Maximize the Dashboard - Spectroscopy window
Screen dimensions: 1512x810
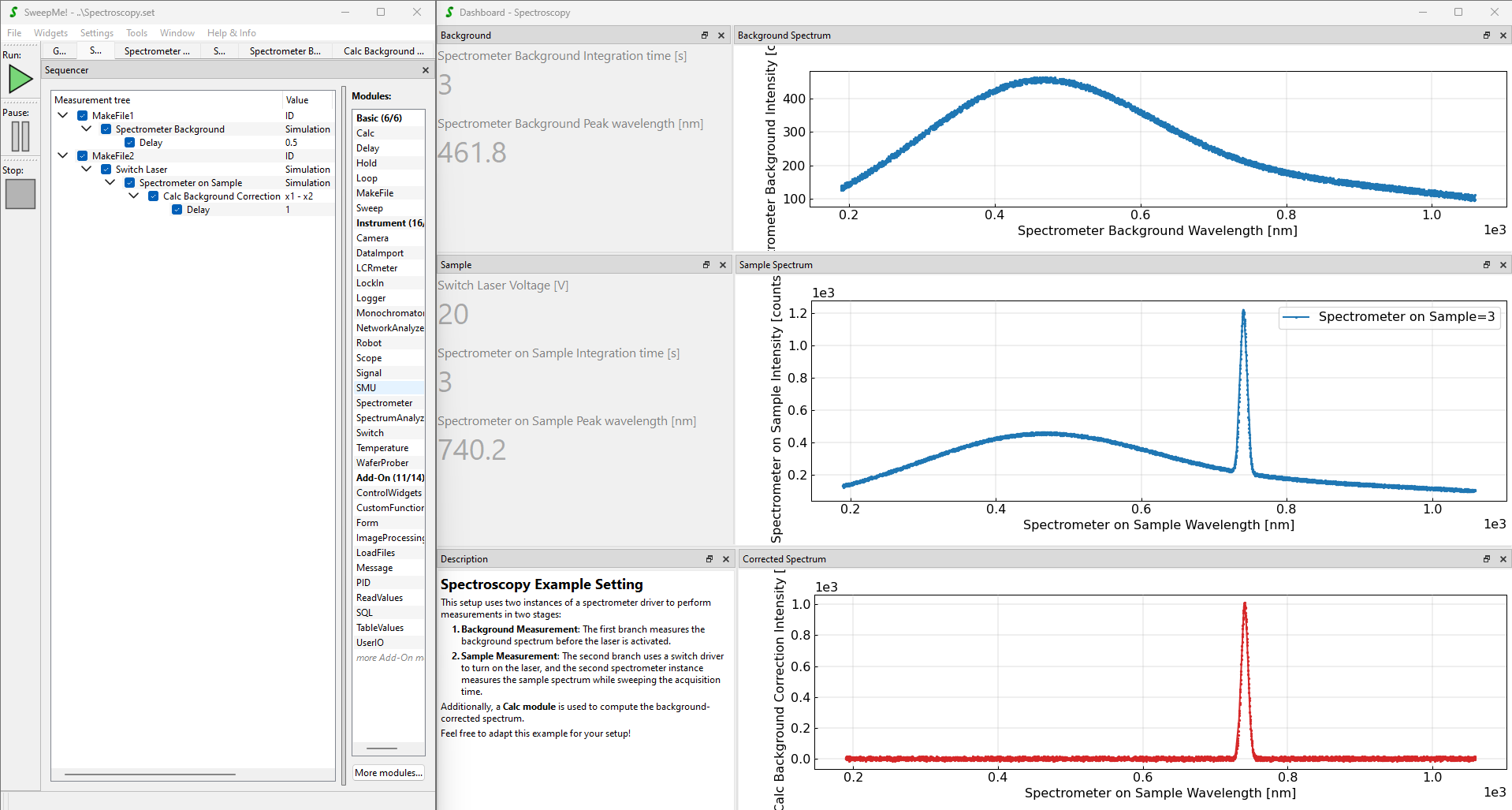point(1458,12)
